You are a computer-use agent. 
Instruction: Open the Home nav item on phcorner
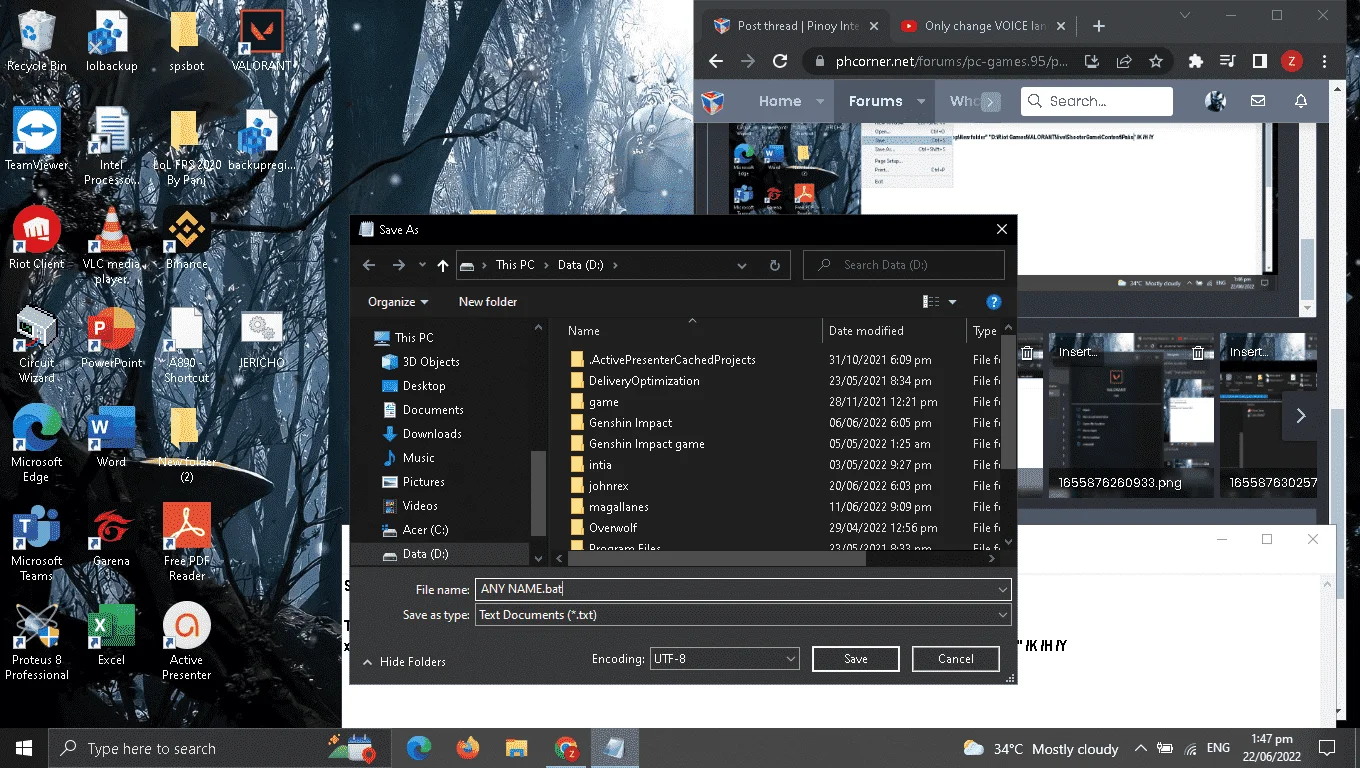tap(780, 101)
